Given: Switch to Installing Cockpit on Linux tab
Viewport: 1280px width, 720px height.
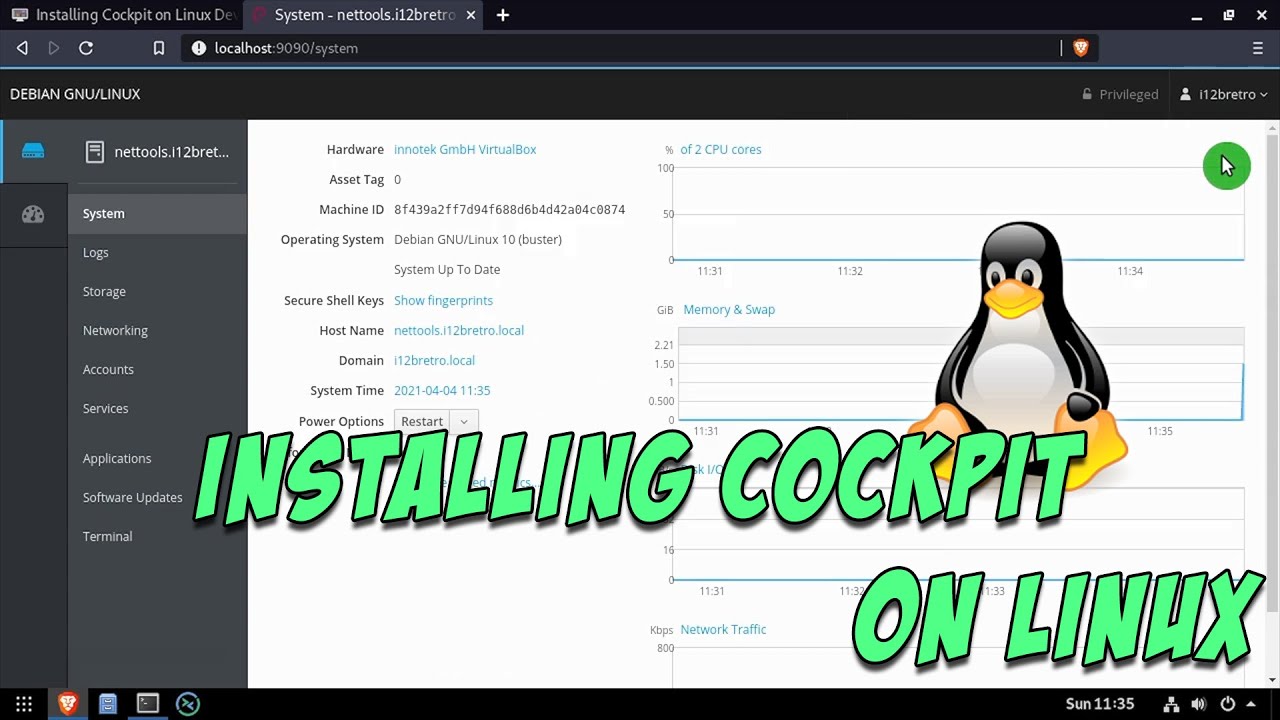Looking at the screenshot, I should [x=124, y=15].
